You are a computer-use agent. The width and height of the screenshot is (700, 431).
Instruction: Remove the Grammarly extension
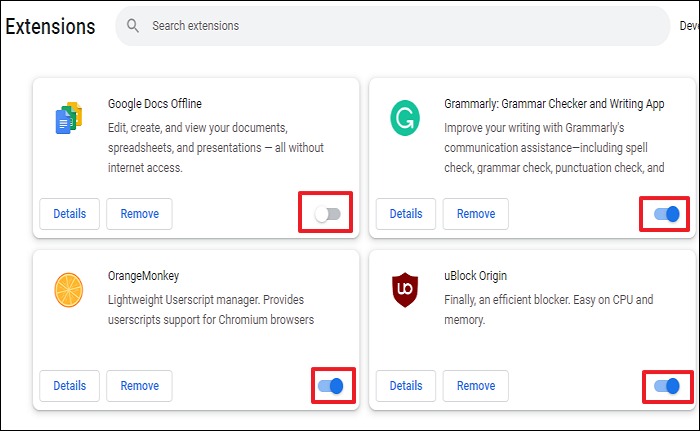tap(476, 214)
